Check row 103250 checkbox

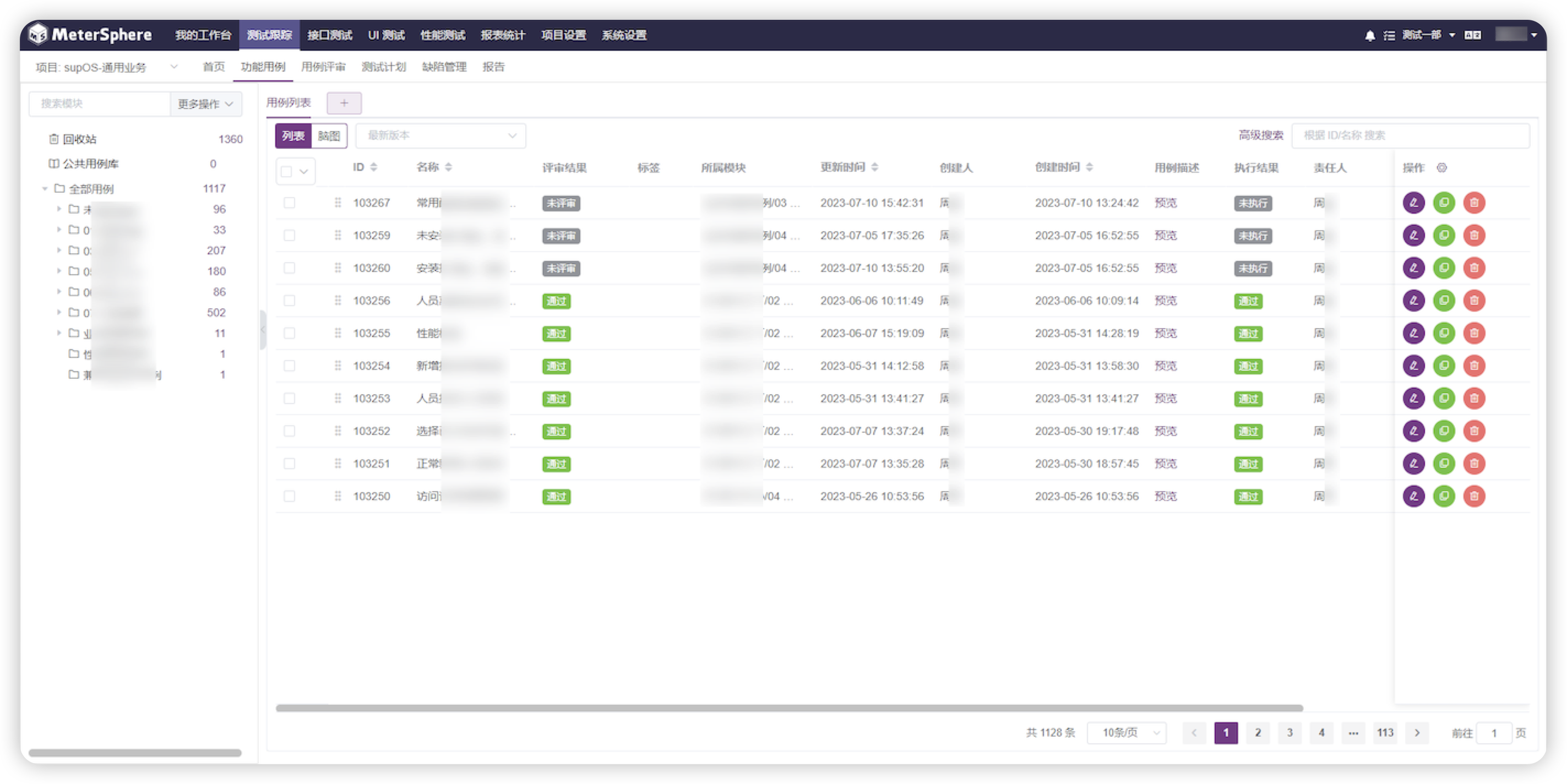coord(290,496)
